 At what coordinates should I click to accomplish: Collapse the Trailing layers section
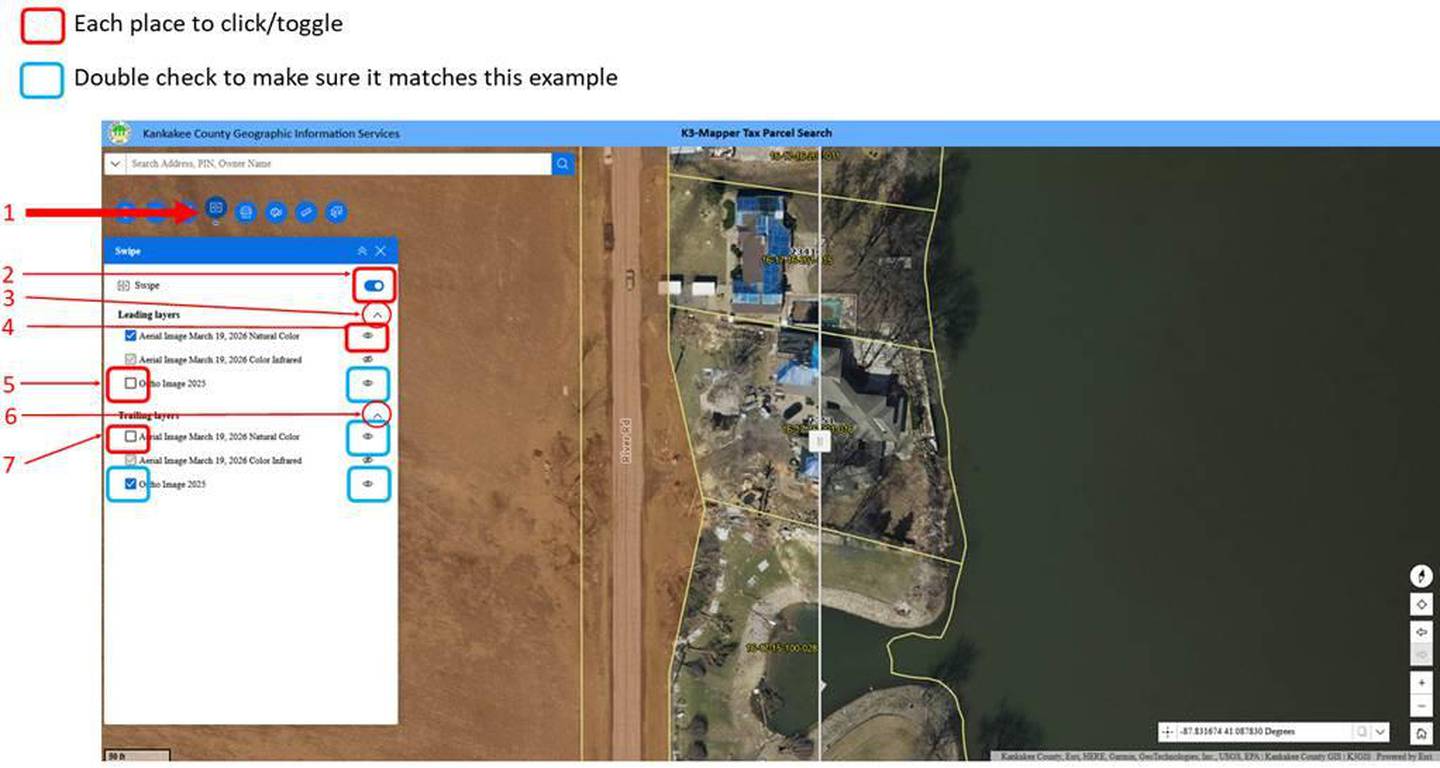click(x=376, y=415)
